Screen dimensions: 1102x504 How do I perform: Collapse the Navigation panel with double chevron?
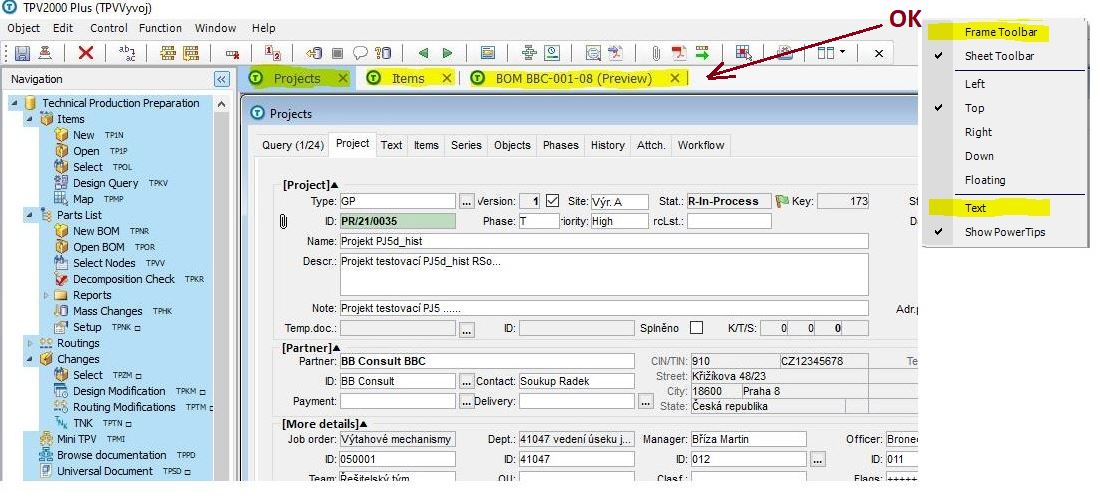(x=221, y=79)
